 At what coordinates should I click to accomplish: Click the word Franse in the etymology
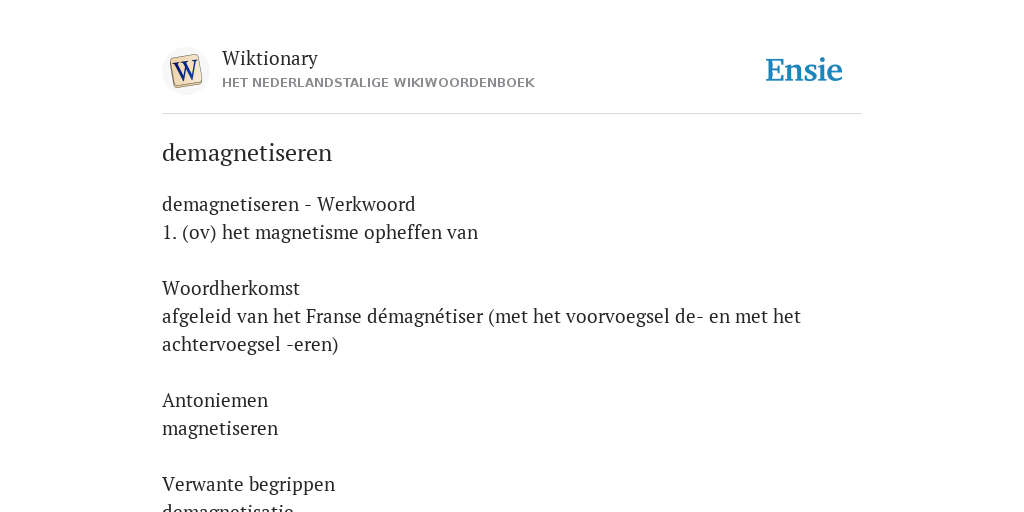(x=334, y=317)
